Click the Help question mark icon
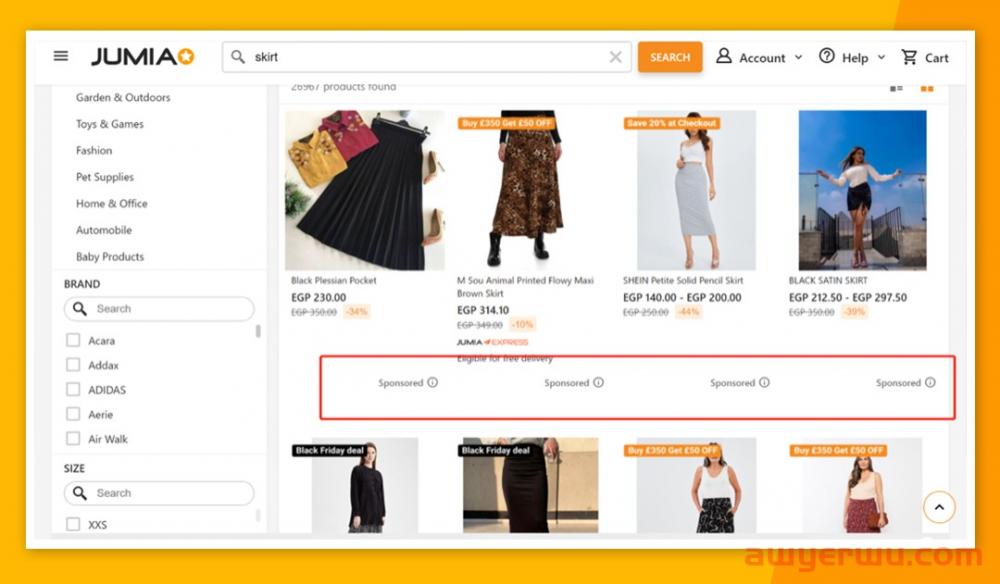The width and height of the screenshot is (1000, 584). pos(827,56)
